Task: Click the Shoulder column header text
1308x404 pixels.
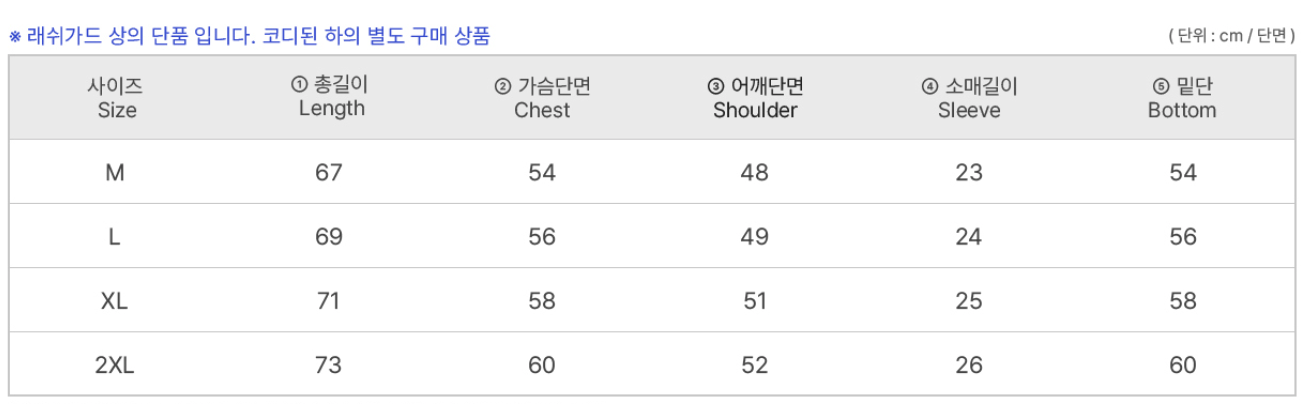Action: (755, 110)
